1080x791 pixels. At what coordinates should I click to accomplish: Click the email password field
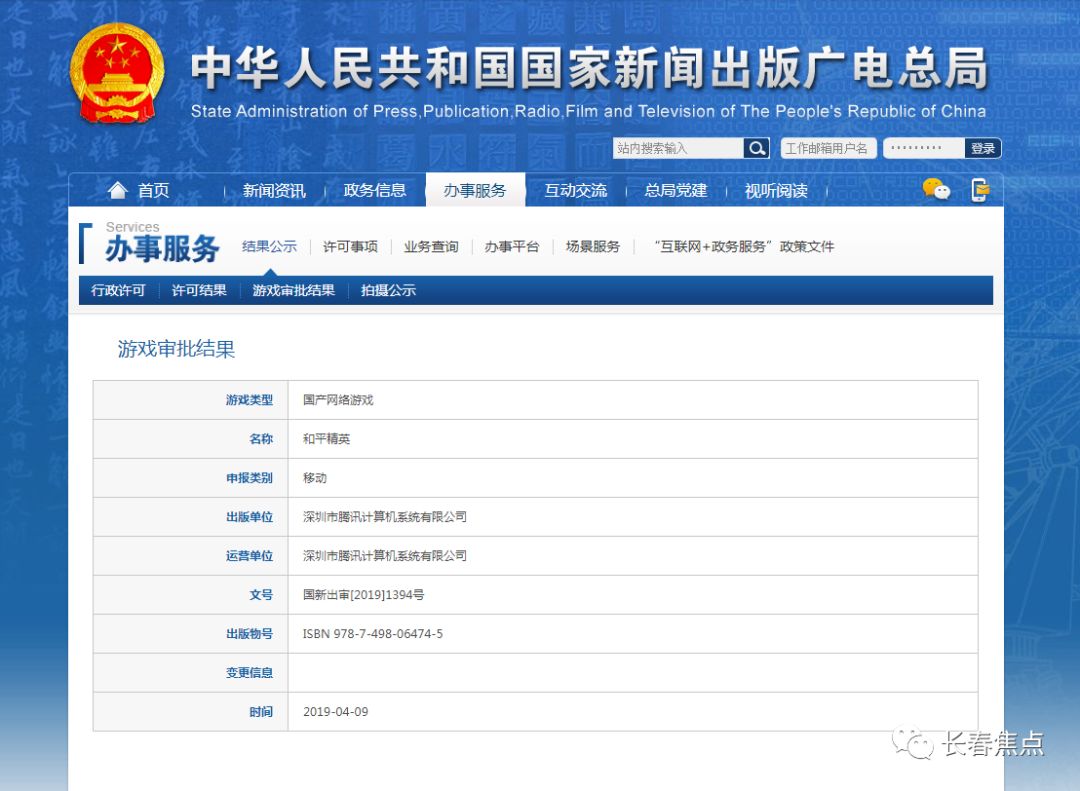(924, 148)
